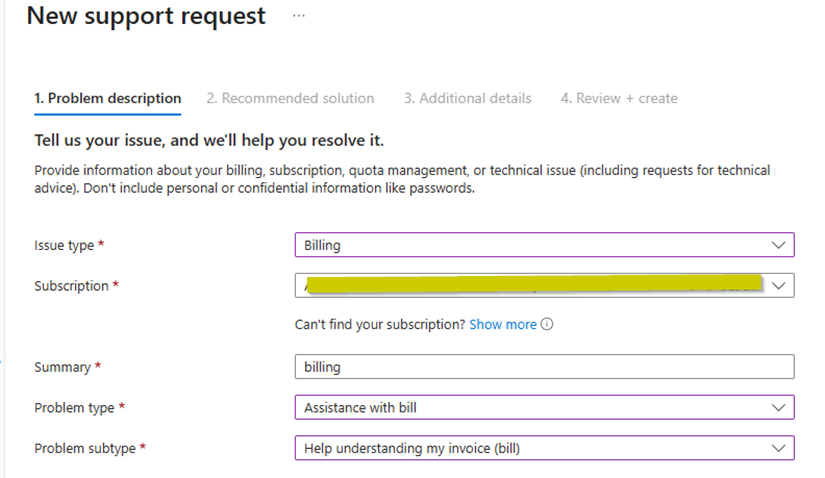Click the chevron arrow in Subscription field

(x=779, y=286)
